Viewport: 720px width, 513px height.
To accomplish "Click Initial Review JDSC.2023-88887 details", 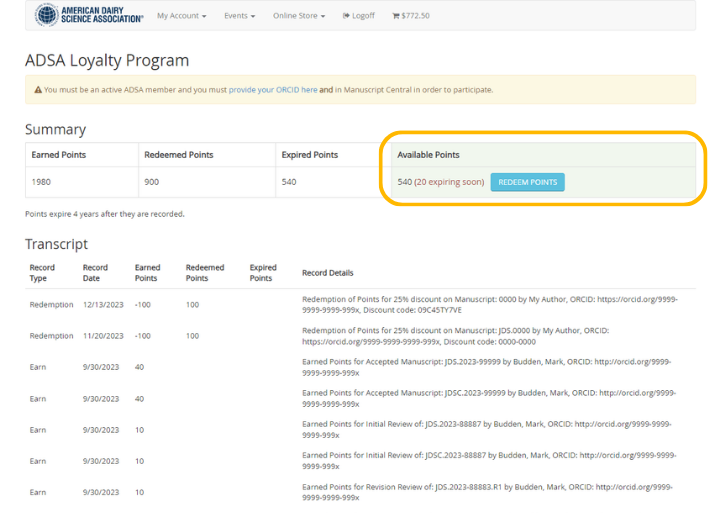I will point(489,461).
